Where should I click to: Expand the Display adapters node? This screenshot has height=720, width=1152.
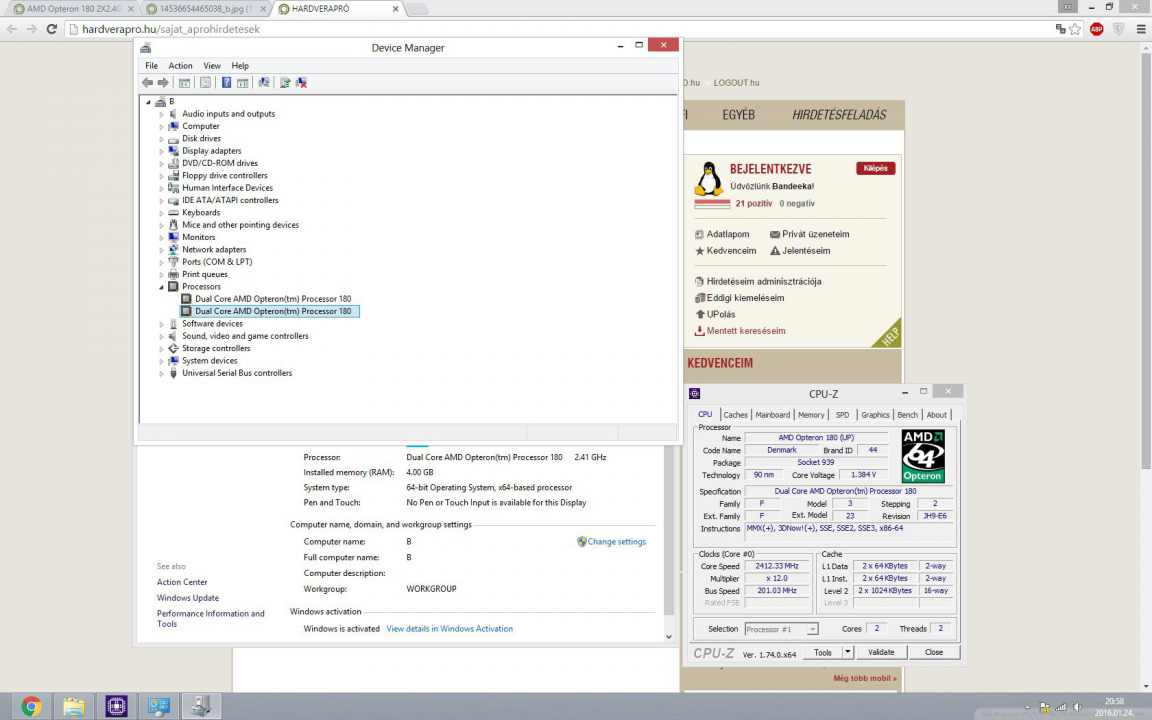162,151
